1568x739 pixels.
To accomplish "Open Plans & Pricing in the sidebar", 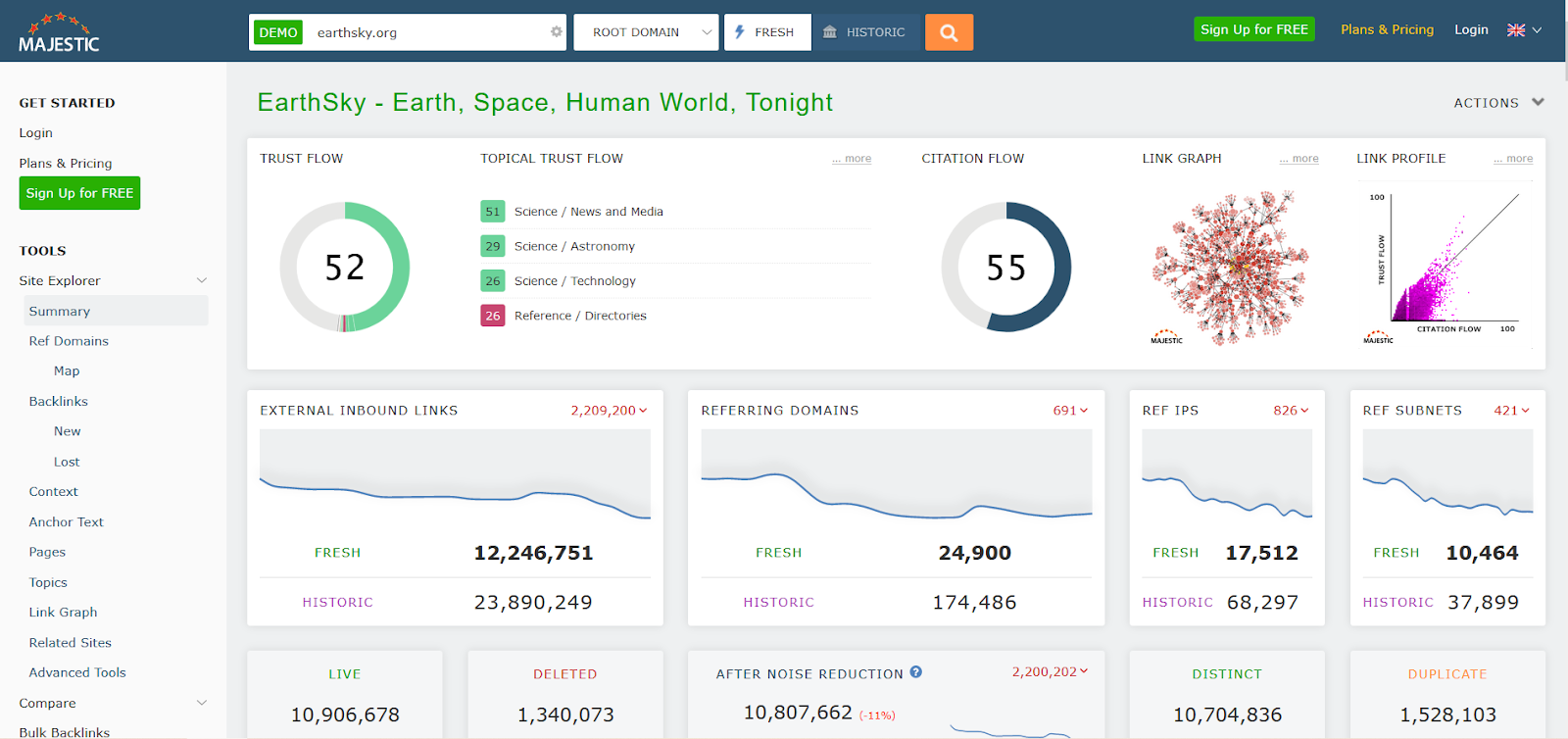I will click(x=66, y=164).
